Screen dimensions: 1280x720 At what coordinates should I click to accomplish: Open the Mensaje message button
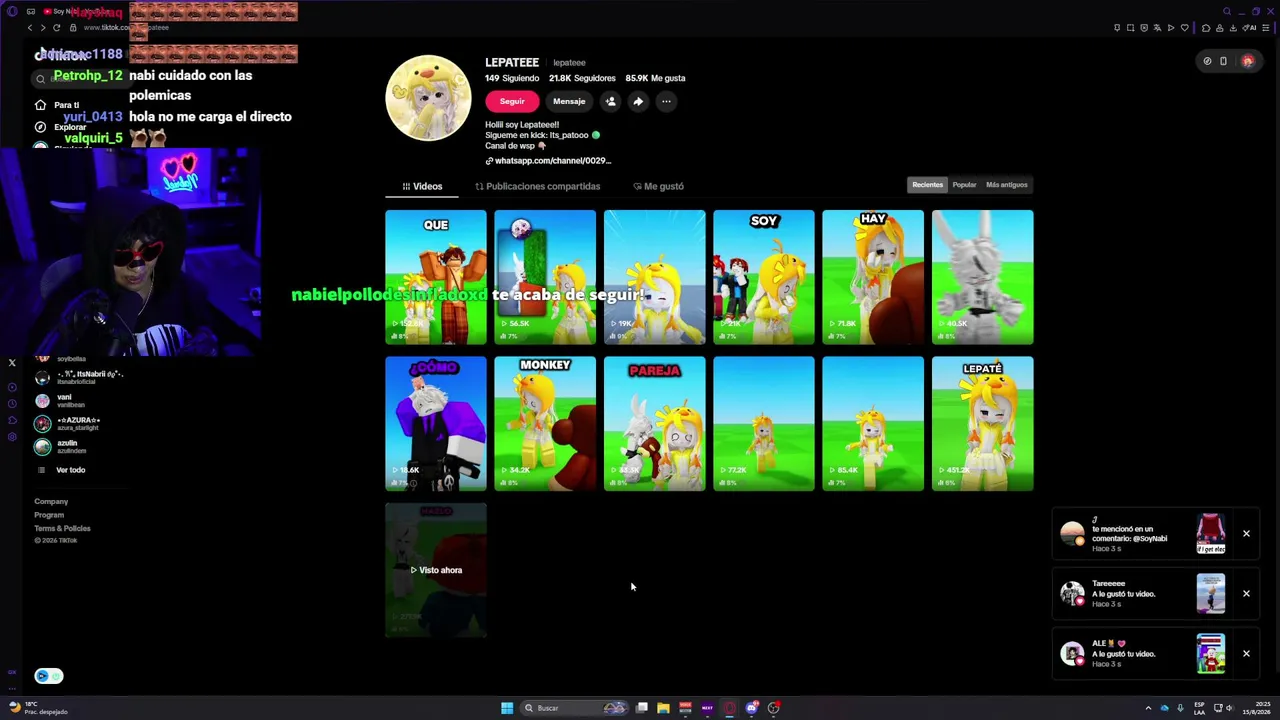569,101
